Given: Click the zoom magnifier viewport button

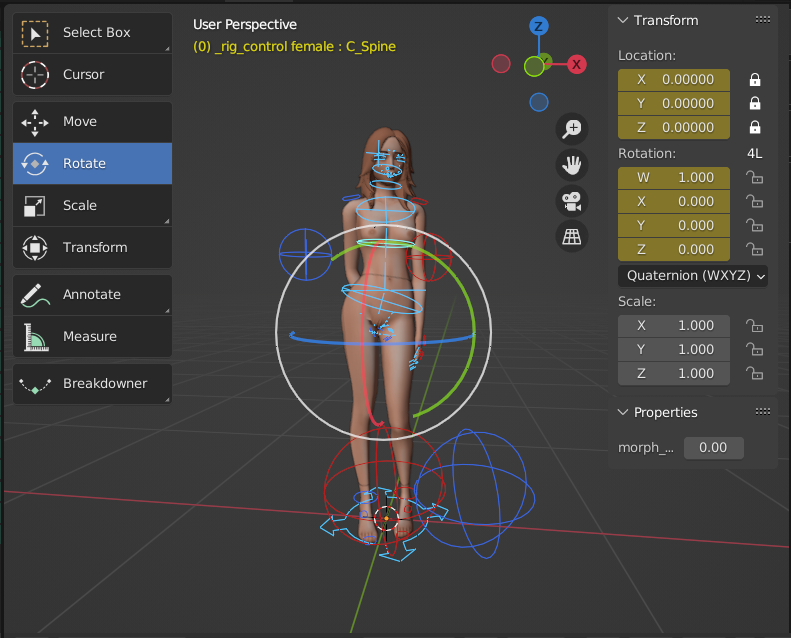Looking at the screenshot, I should coord(572,129).
